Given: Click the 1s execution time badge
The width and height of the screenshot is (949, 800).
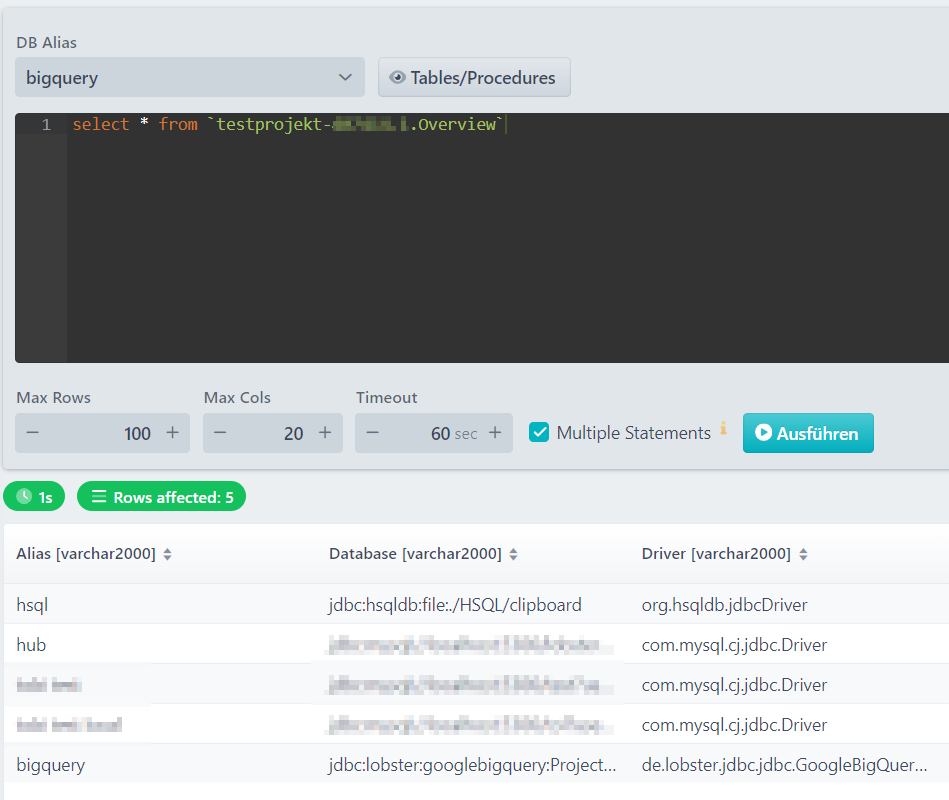Looking at the screenshot, I should click(x=34, y=497).
